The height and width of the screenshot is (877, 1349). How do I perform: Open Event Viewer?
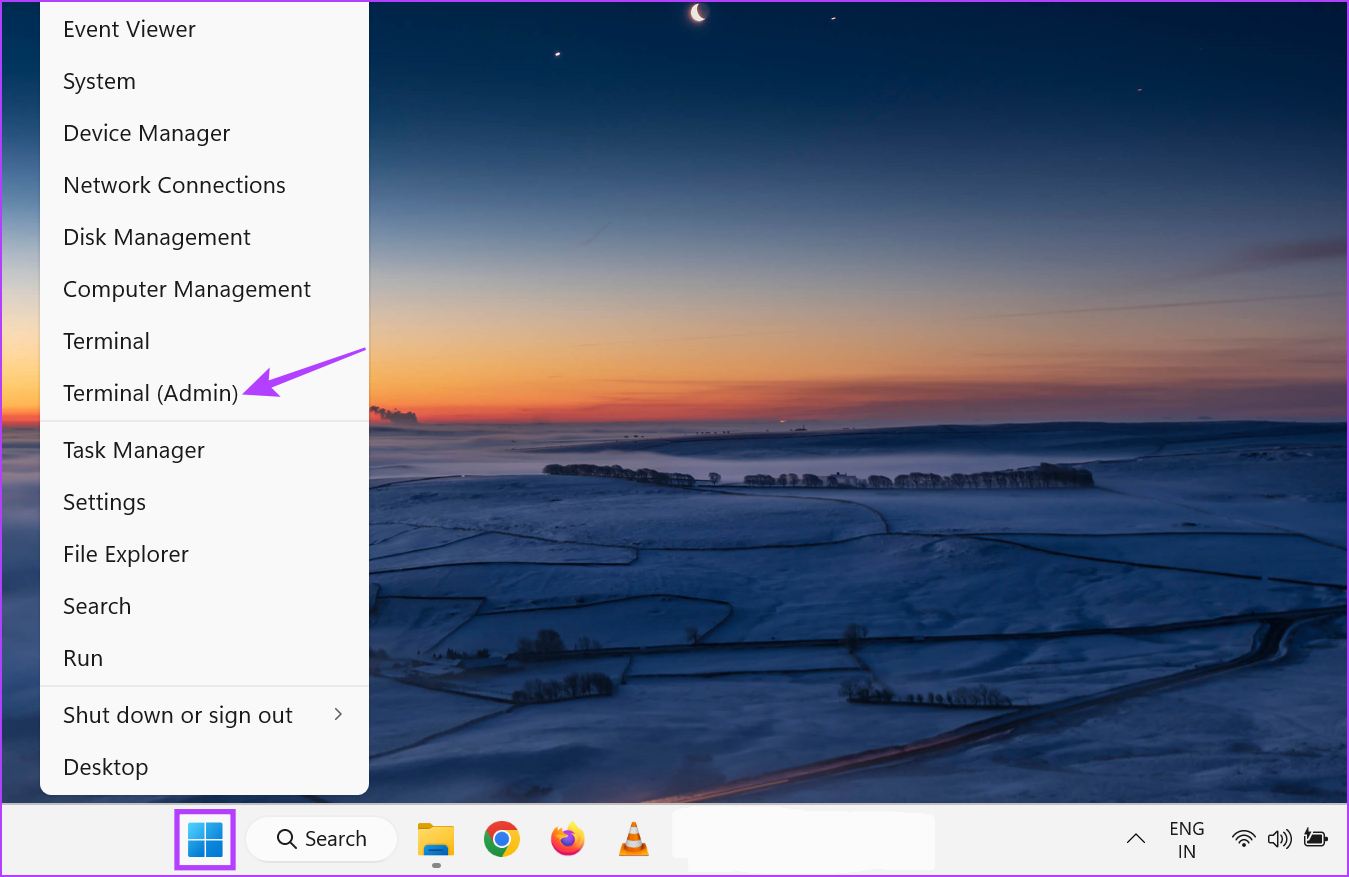(x=129, y=28)
